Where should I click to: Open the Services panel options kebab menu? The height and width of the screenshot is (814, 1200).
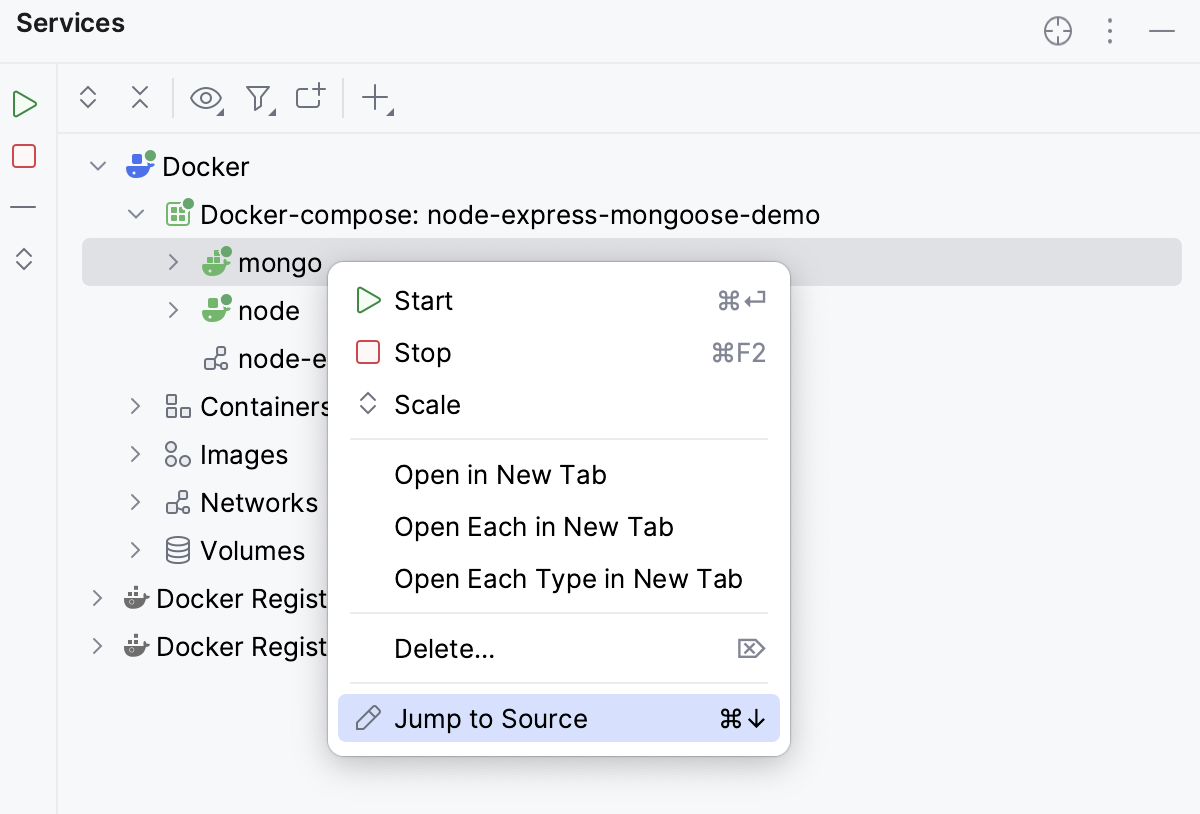pos(1110,31)
